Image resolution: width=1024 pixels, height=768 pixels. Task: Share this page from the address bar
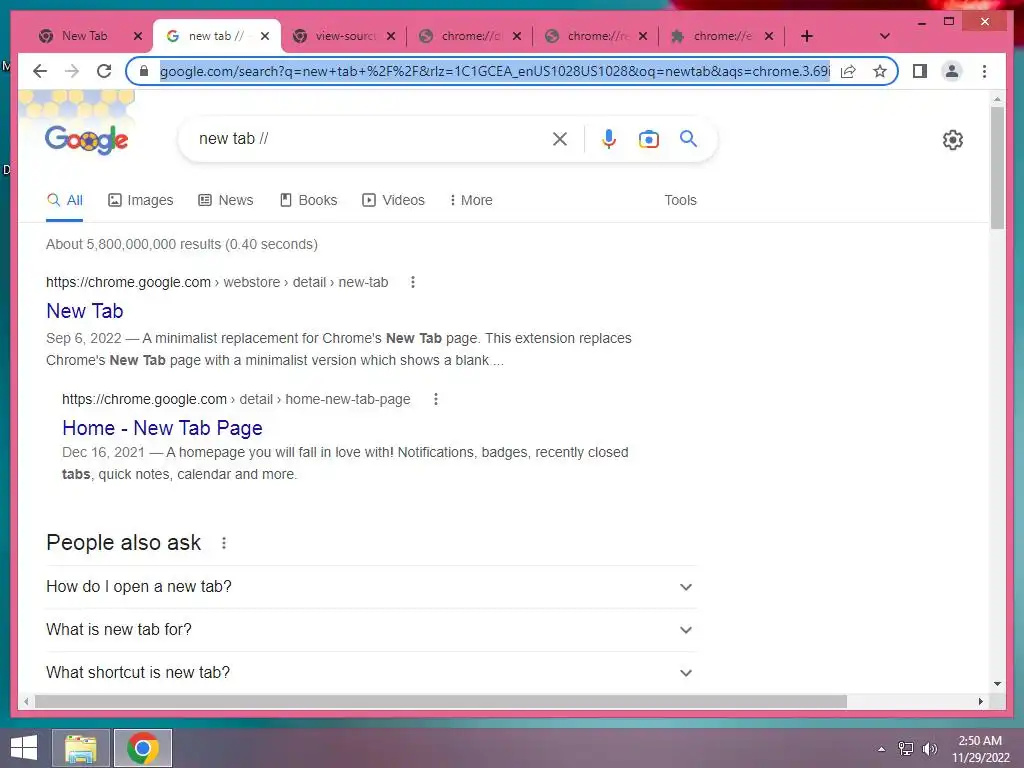[848, 71]
